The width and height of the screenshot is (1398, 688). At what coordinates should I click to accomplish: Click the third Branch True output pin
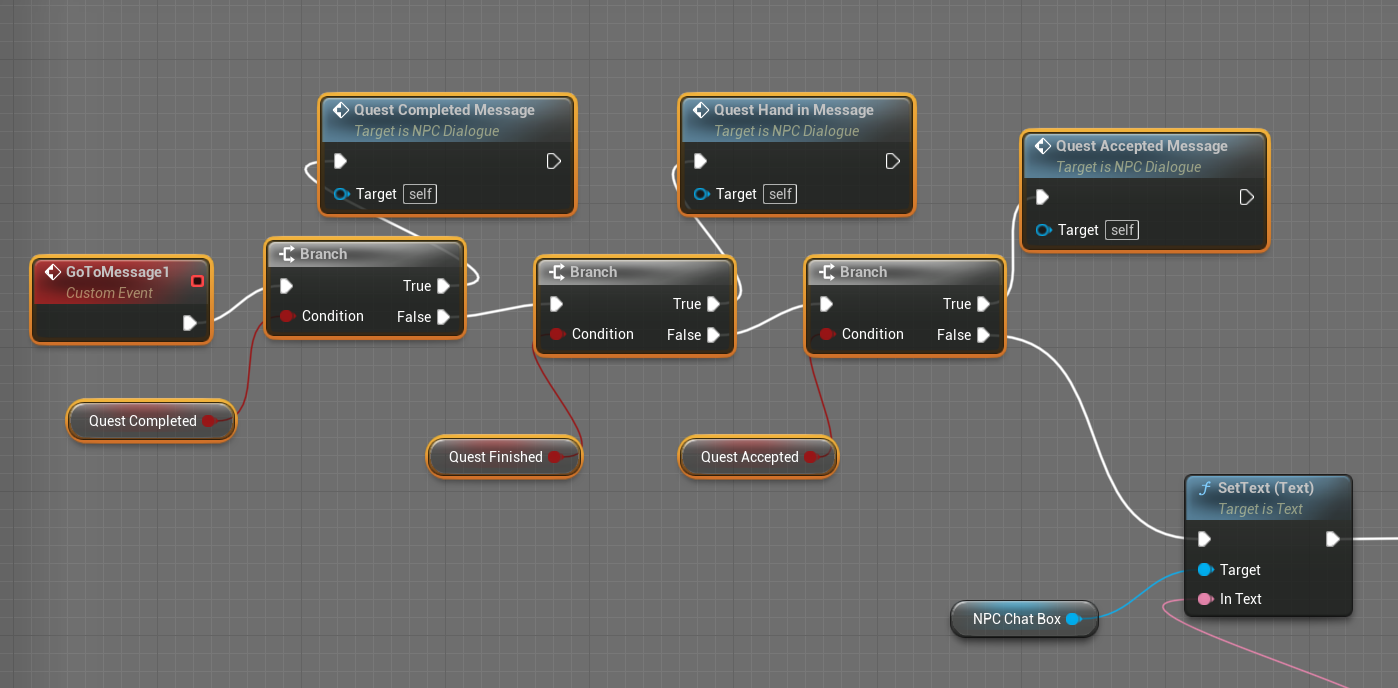[984, 304]
